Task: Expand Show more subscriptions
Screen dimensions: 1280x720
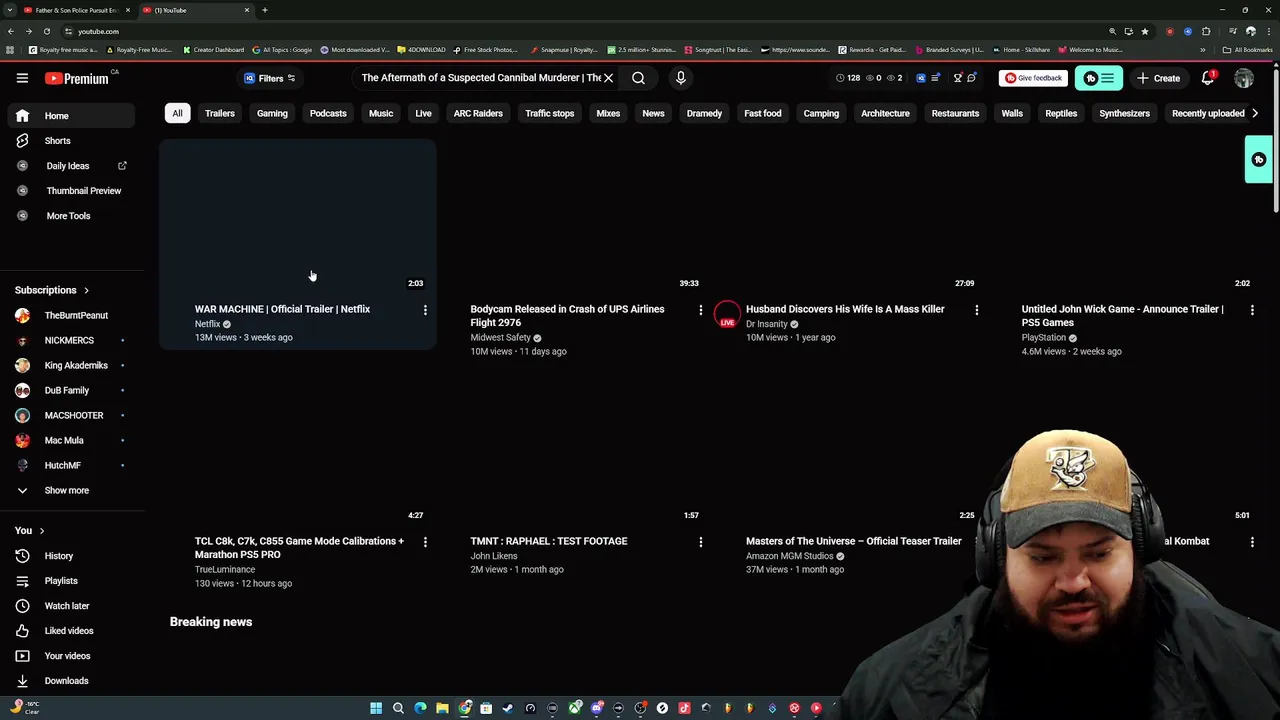Action: (72, 490)
